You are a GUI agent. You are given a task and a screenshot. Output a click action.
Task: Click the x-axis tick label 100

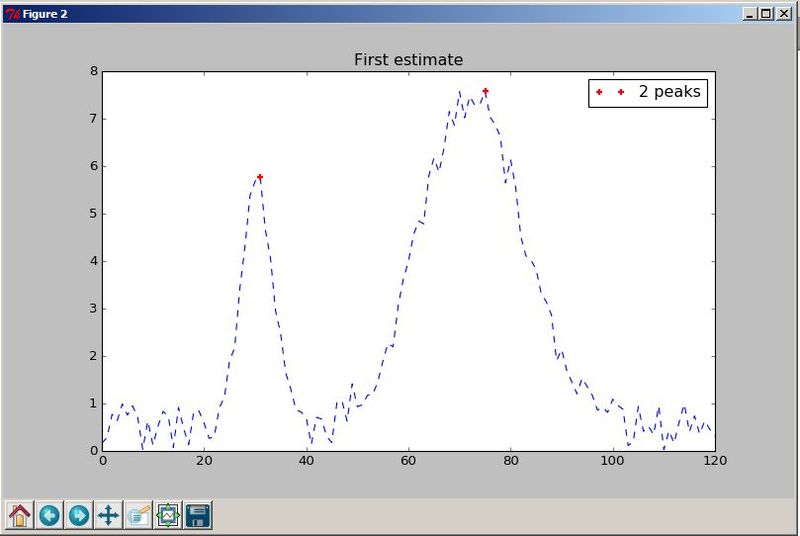click(612, 461)
